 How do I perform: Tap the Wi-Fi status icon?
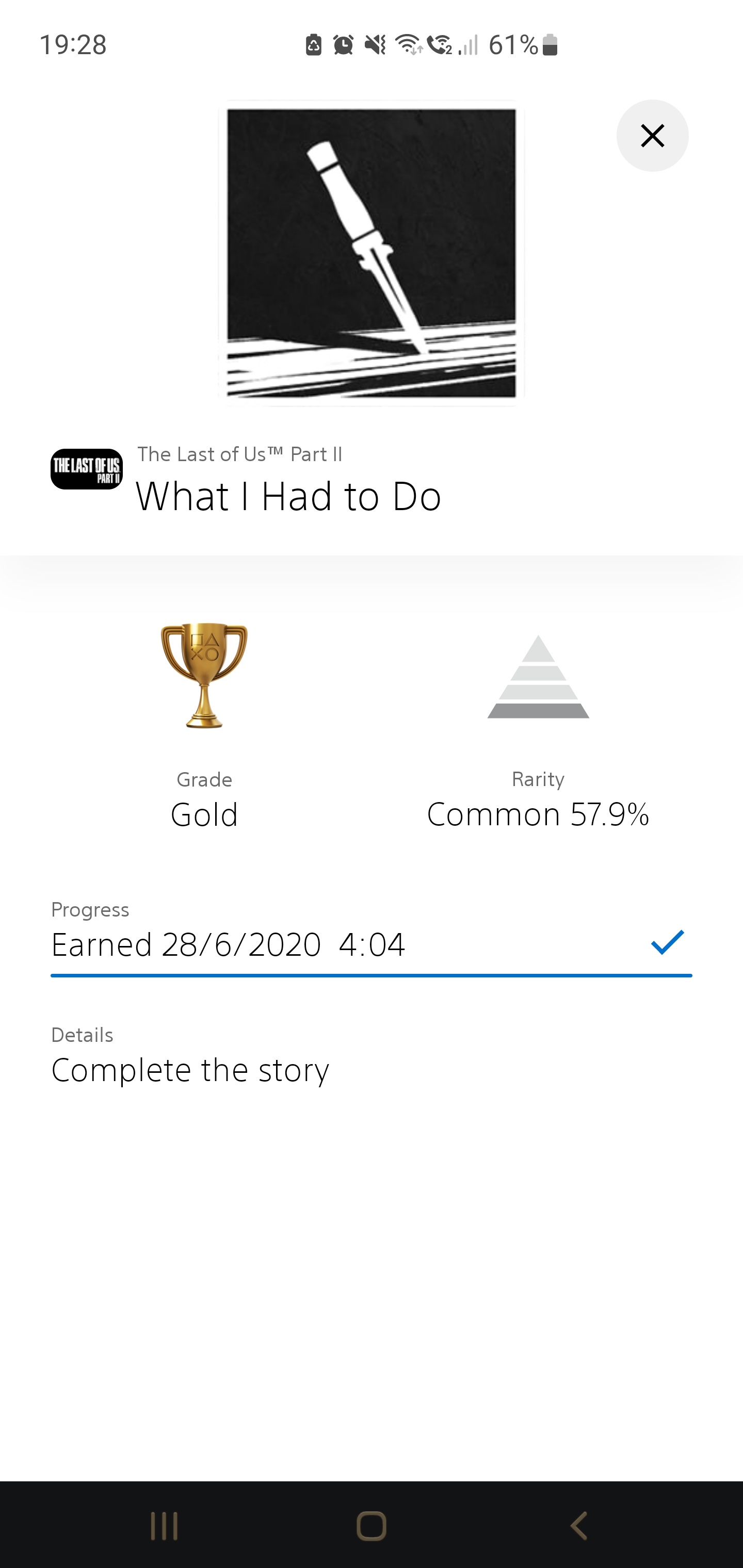tap(408, 45)
